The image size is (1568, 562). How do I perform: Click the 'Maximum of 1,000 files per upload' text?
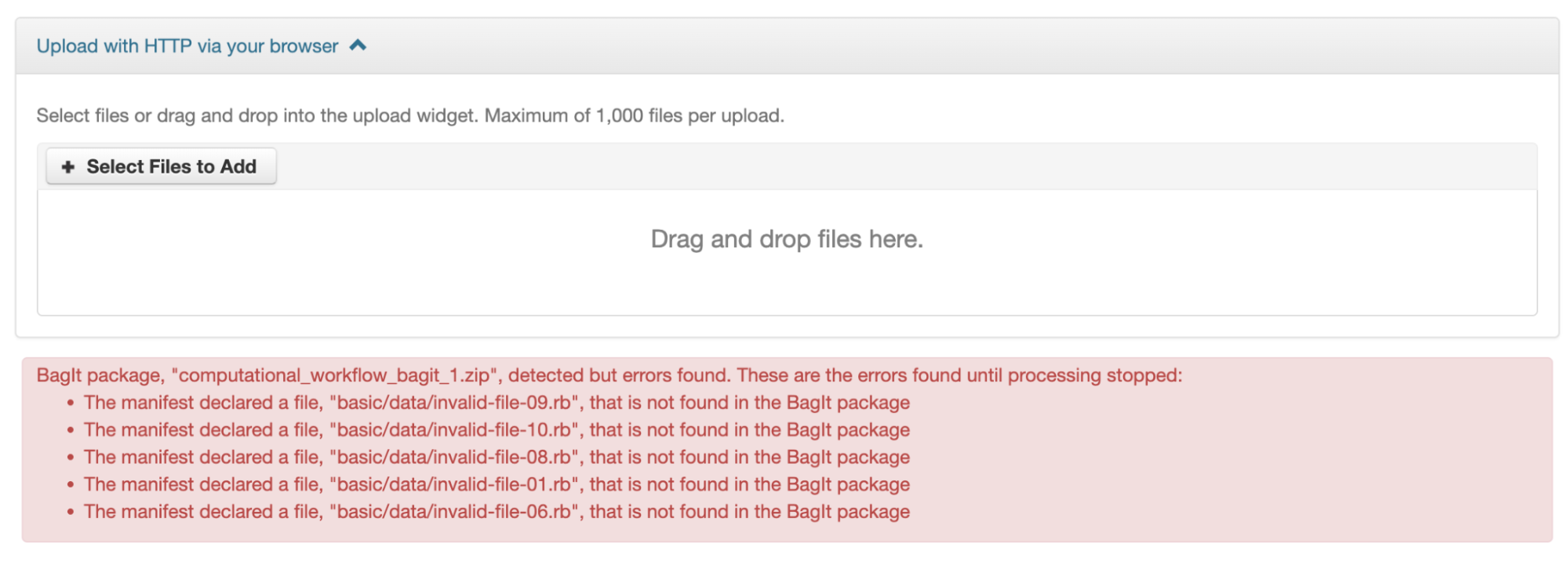point(634,116)
